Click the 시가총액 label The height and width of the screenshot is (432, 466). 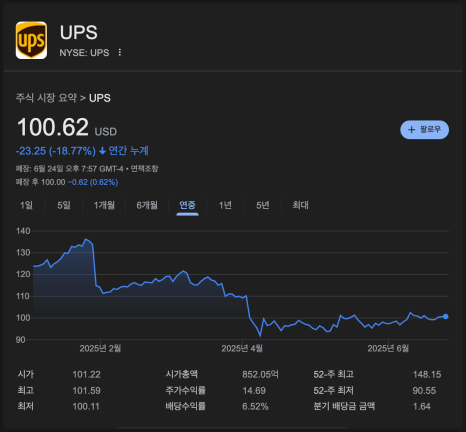[182, 374]
